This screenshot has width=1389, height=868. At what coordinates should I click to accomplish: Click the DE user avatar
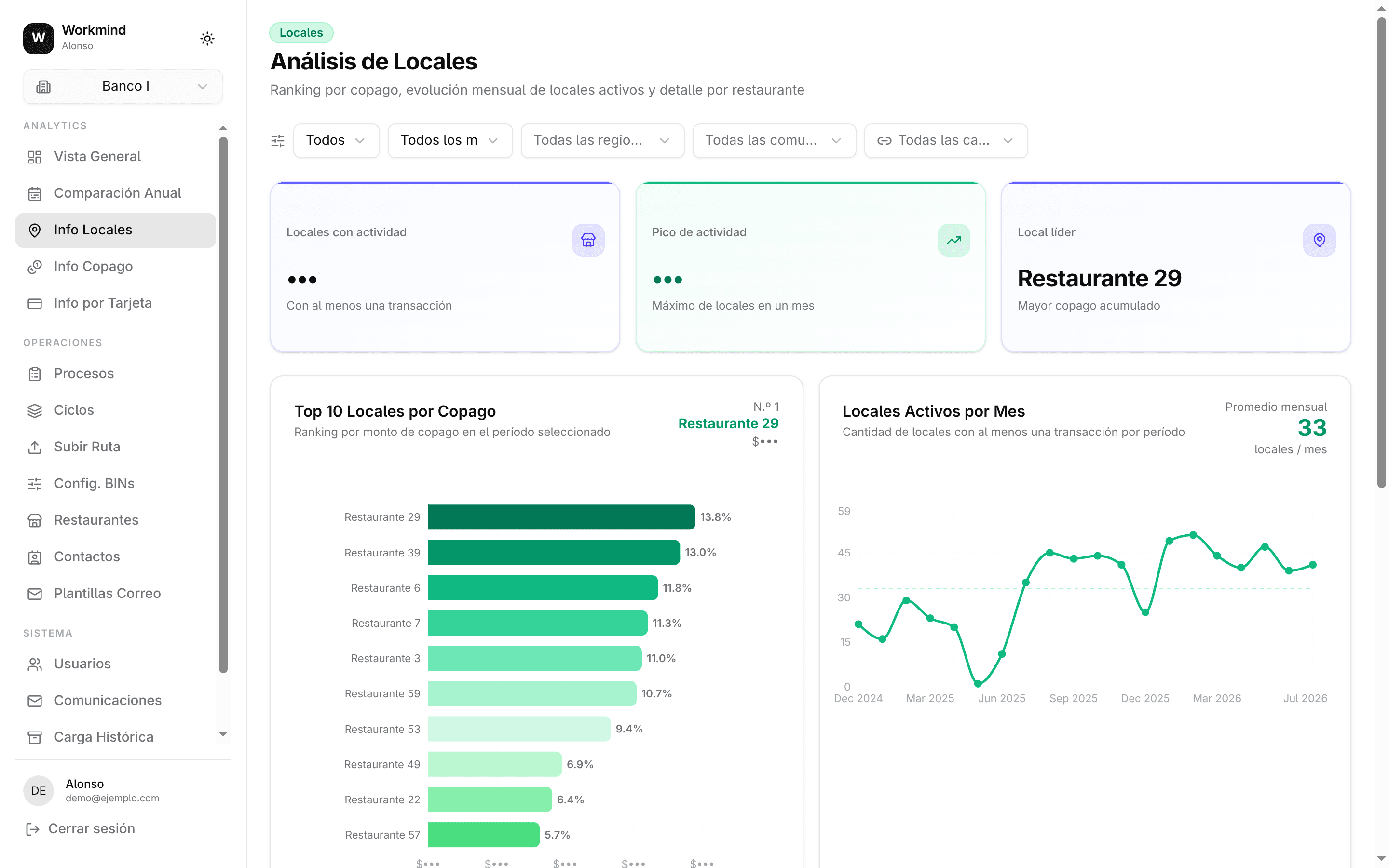tap(39, 791)
